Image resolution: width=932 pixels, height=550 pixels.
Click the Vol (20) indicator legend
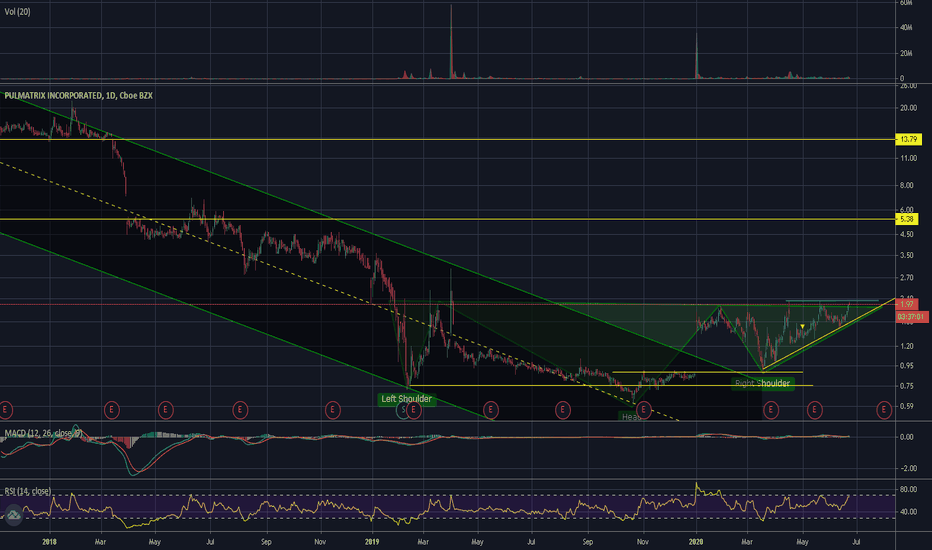(x=17, y=12)
